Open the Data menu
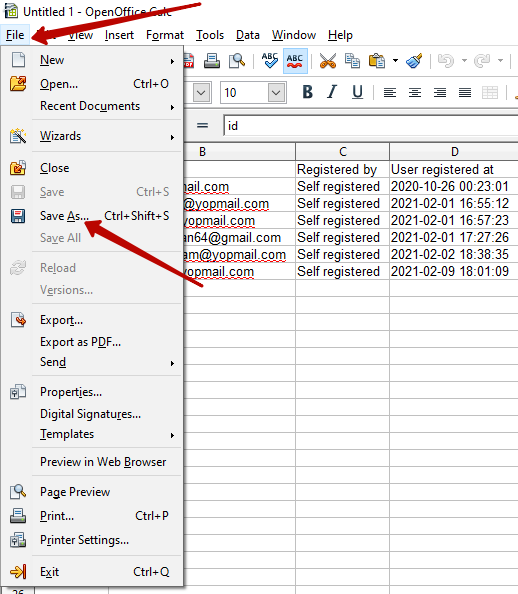The width and height of the screenshot is (518, 594). [247, 35]
